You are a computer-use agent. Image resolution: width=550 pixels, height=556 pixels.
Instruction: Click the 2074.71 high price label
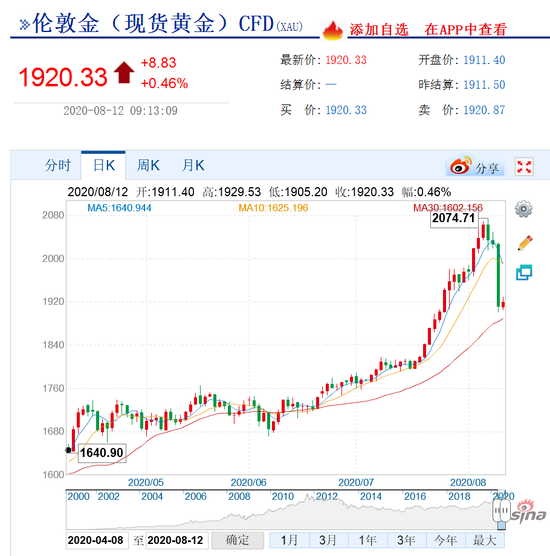click(x=454, y=218)
